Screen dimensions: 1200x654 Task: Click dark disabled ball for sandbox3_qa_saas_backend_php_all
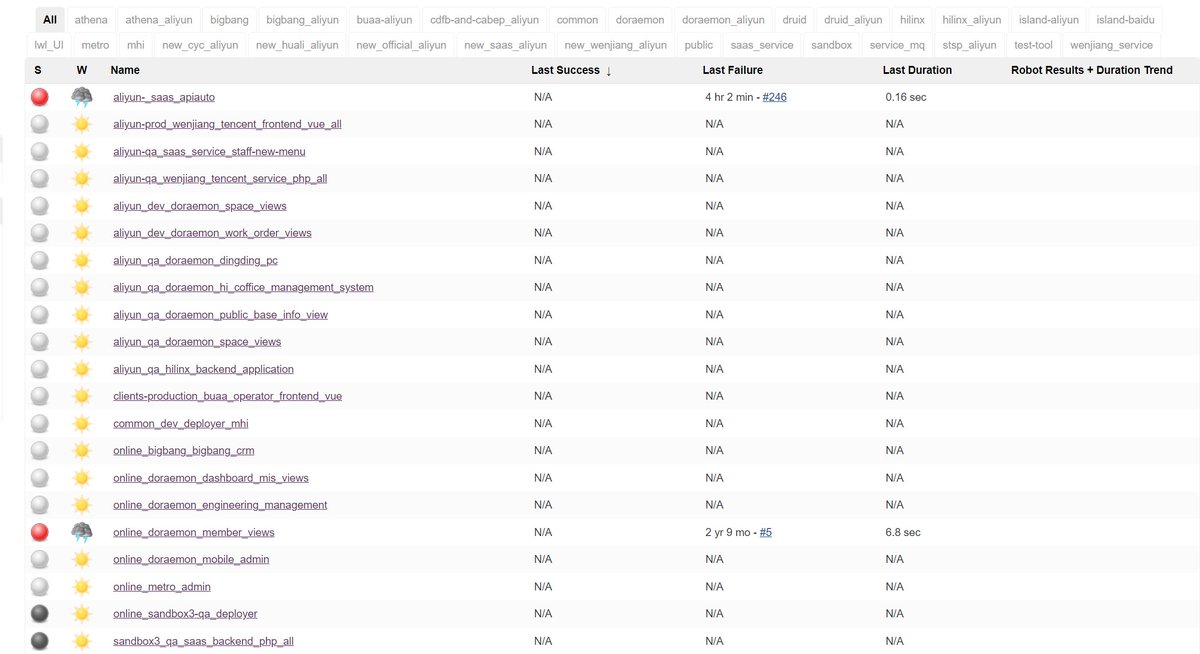pos(40,640)
